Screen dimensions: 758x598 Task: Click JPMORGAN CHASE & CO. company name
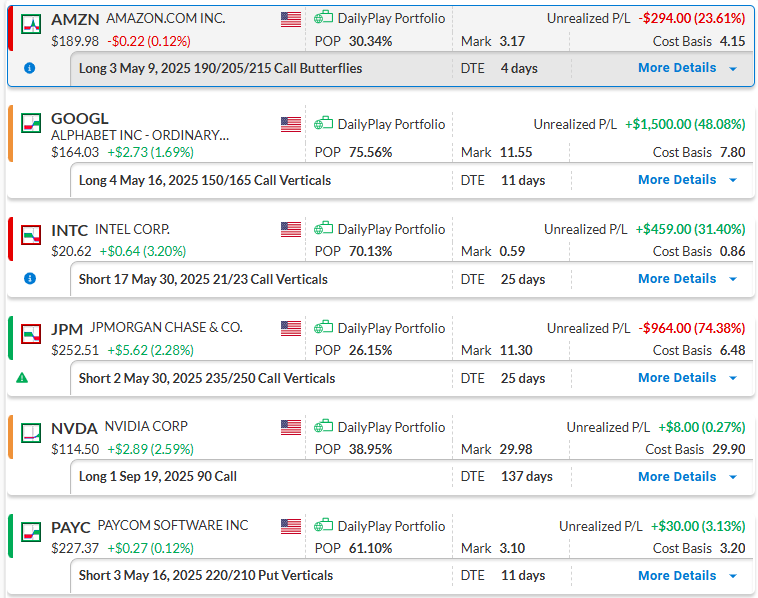coord(166,328)
